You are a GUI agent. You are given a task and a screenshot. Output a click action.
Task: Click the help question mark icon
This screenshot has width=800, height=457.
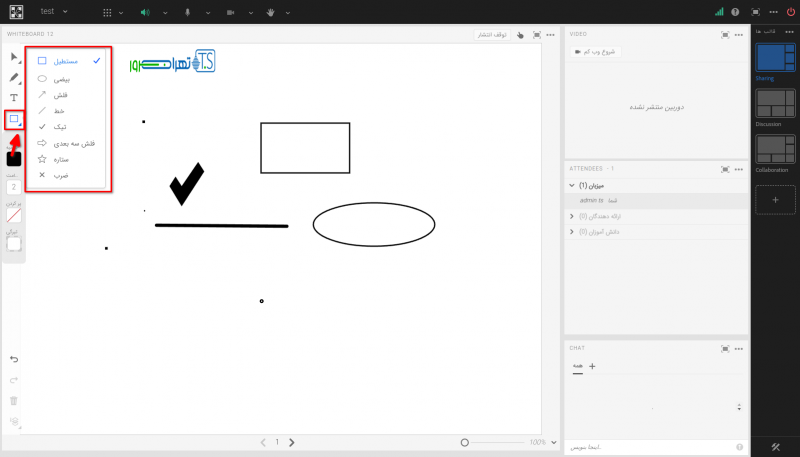tap(736, 12)
